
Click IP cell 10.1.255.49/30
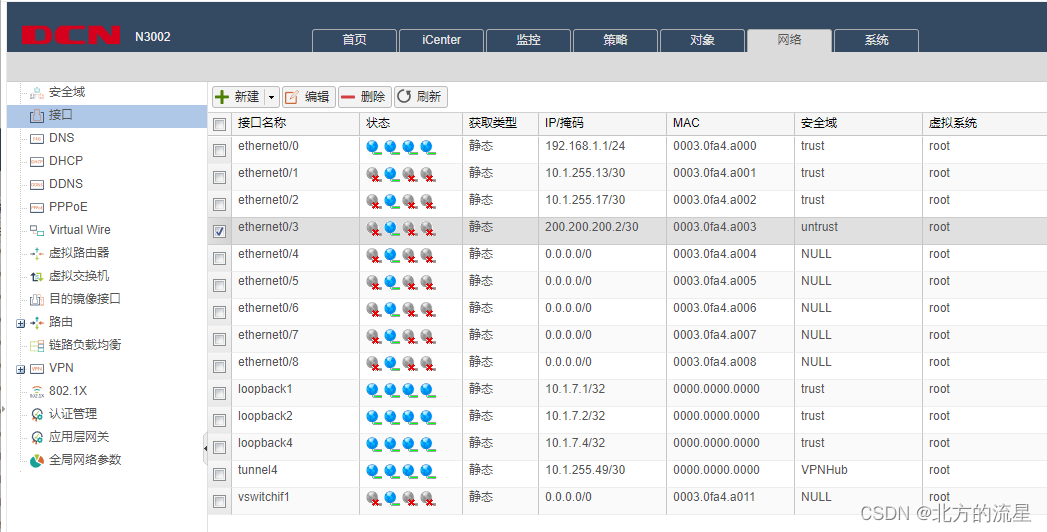point(585,470)
